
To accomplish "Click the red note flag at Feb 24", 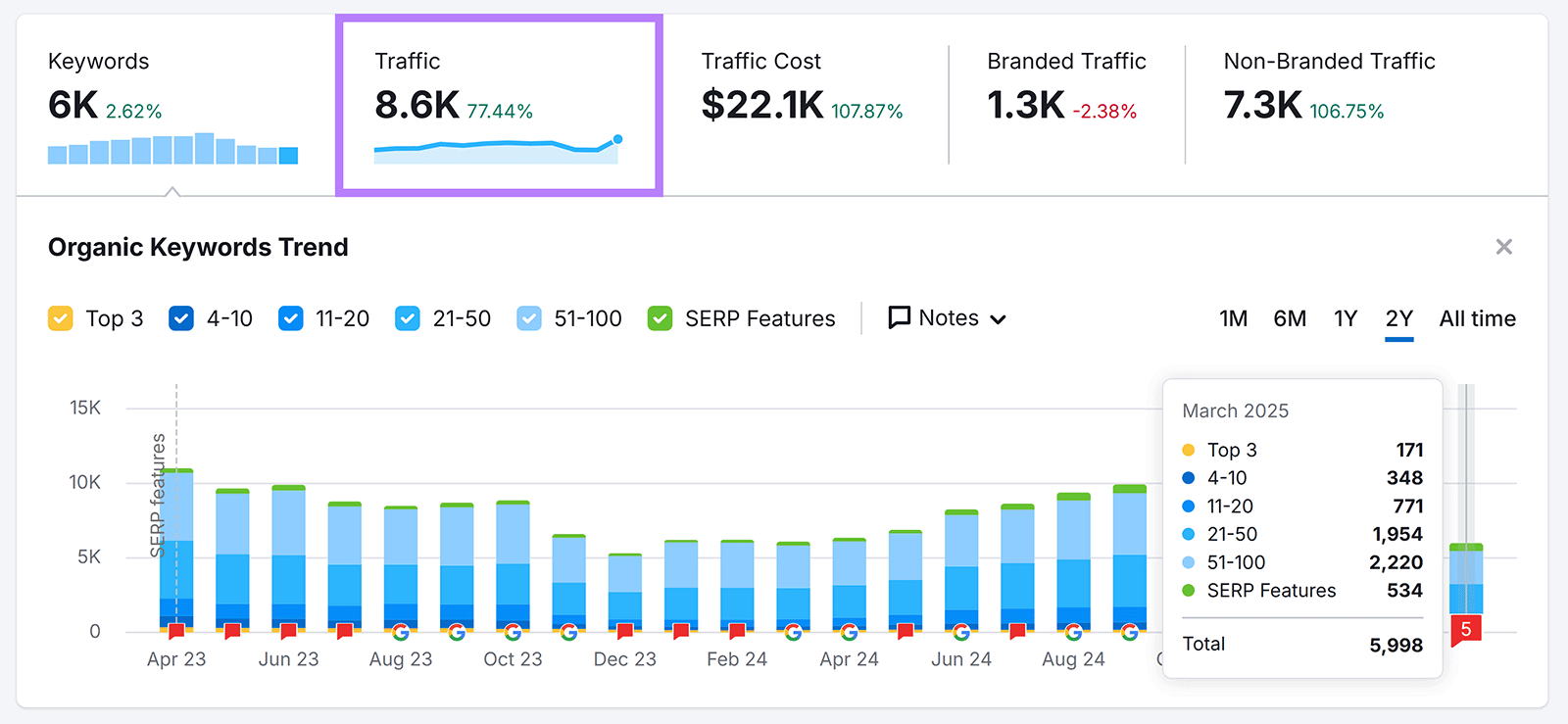I will tap(737, 632).
